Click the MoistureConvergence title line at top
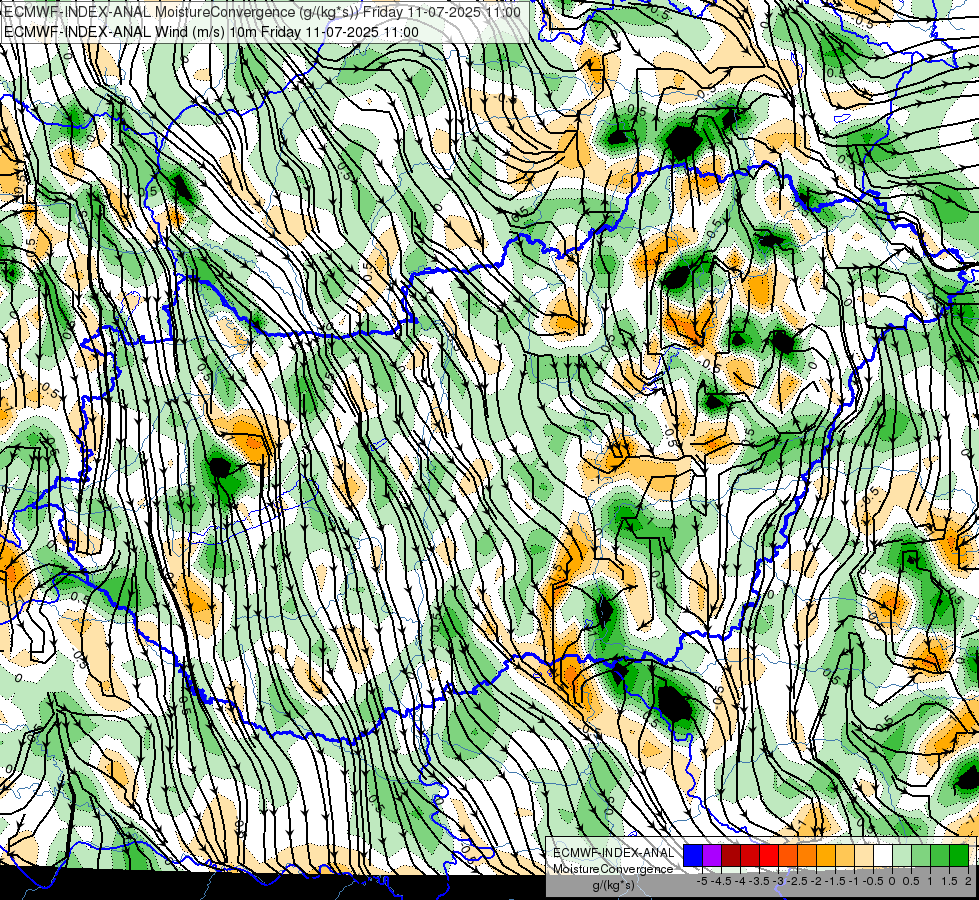The height and width of the screenshot is (900, 979). pos(262,12)
